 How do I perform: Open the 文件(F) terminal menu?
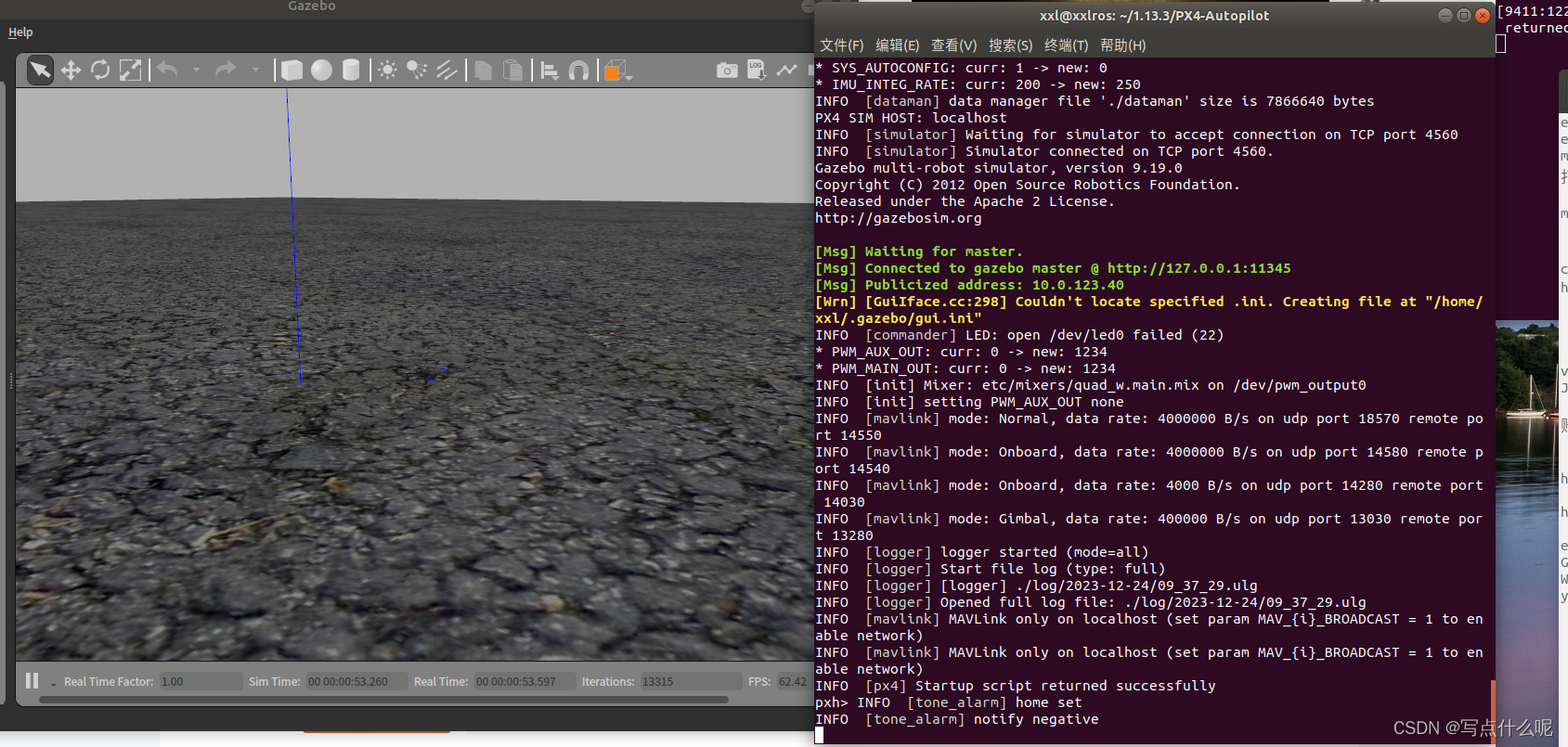pyautogui.click(x=841, y=45)
